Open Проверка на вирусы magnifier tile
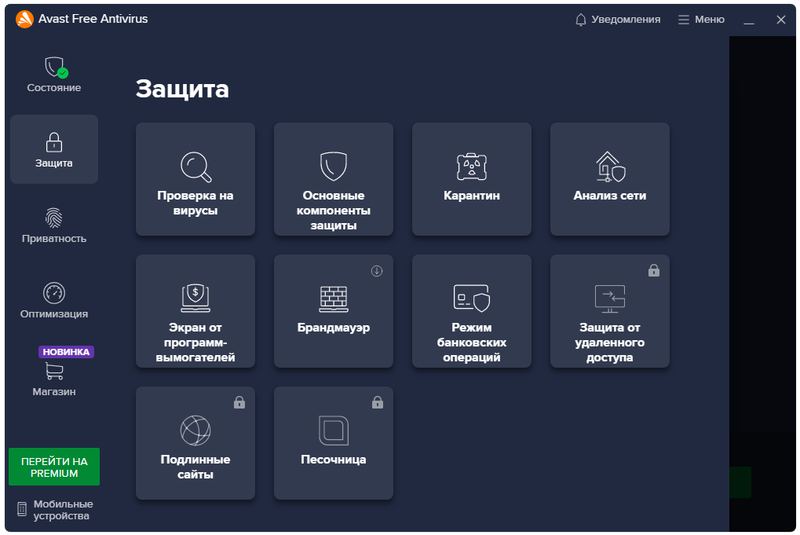The height and width of the screenshot is (535, 800). pos(195,179)
